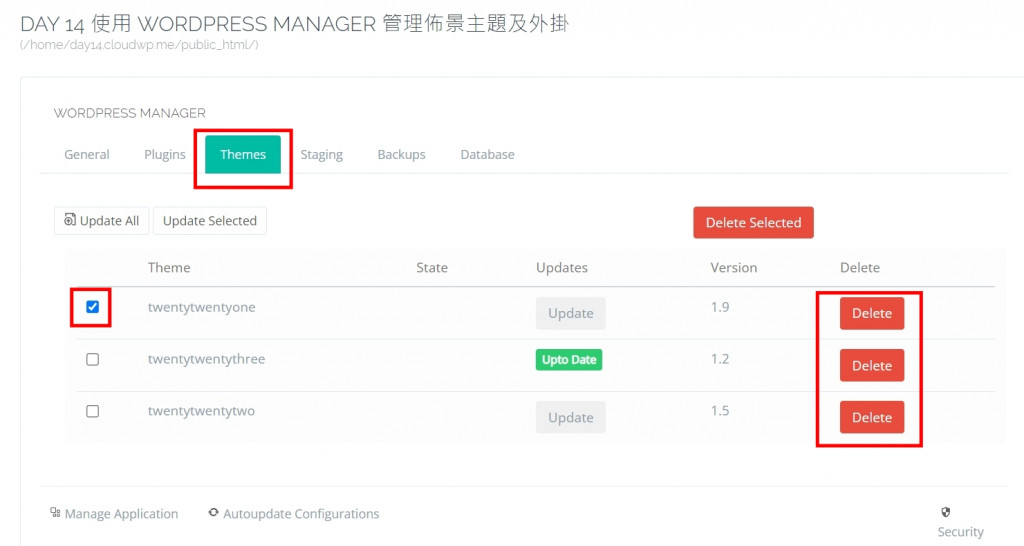Click the WORDPRESS MANAGER heading
This screenshot has height=546, width=1024.
point(129,113)
